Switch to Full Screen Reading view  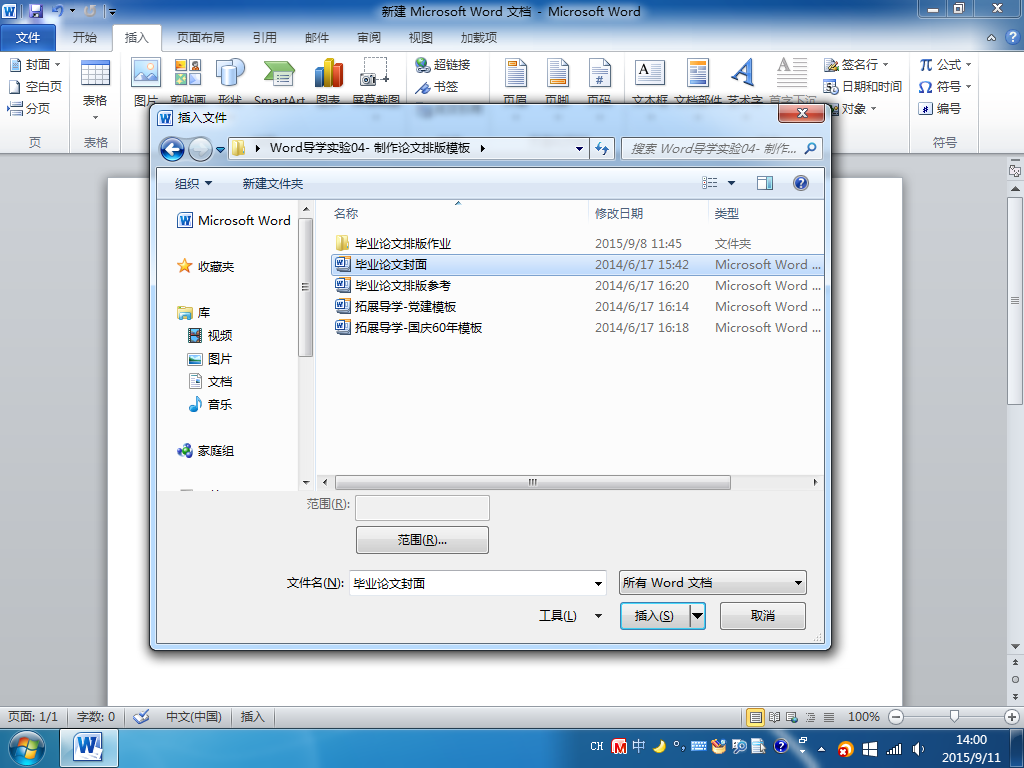point(775,717)
